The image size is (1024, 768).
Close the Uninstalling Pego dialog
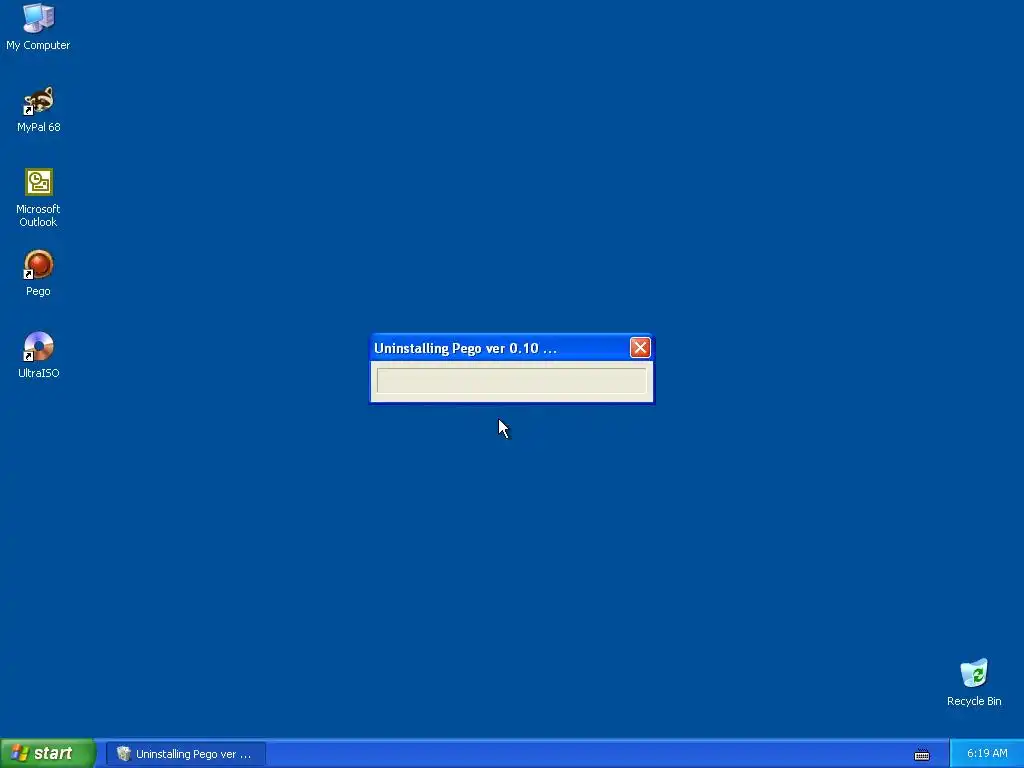tap(640, 347)
